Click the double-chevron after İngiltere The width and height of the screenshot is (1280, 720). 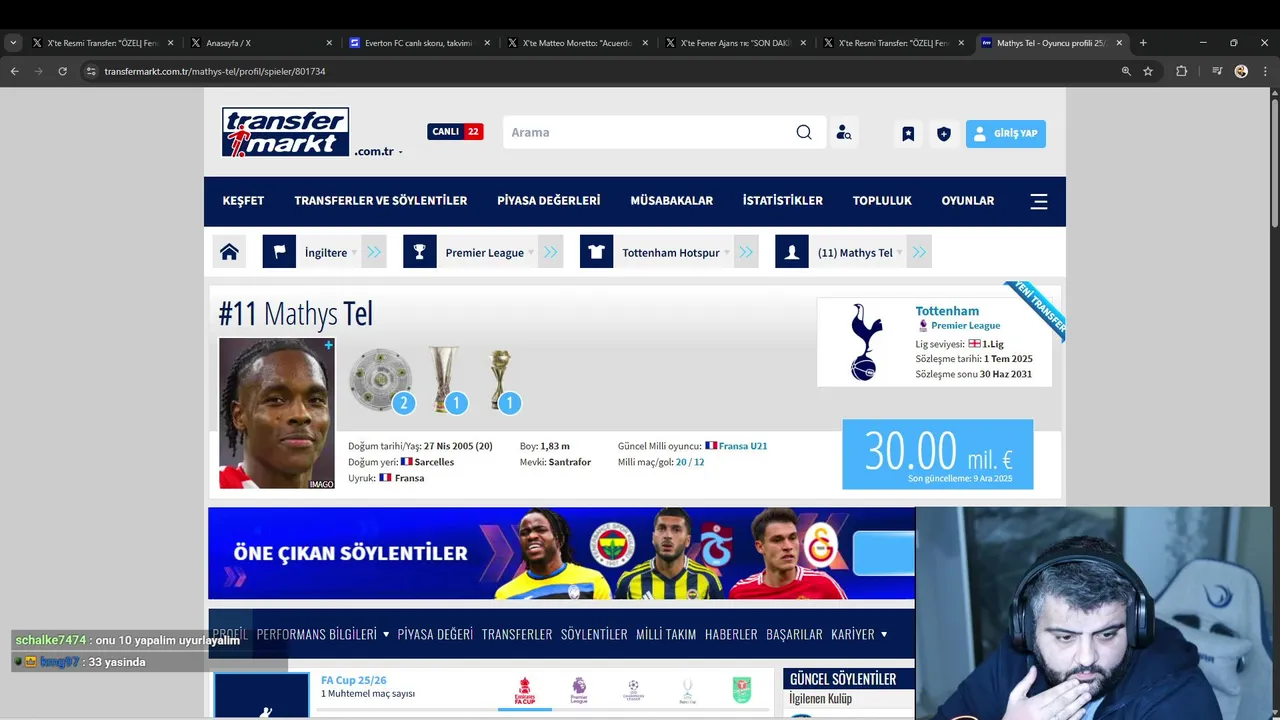click(374, 252)
